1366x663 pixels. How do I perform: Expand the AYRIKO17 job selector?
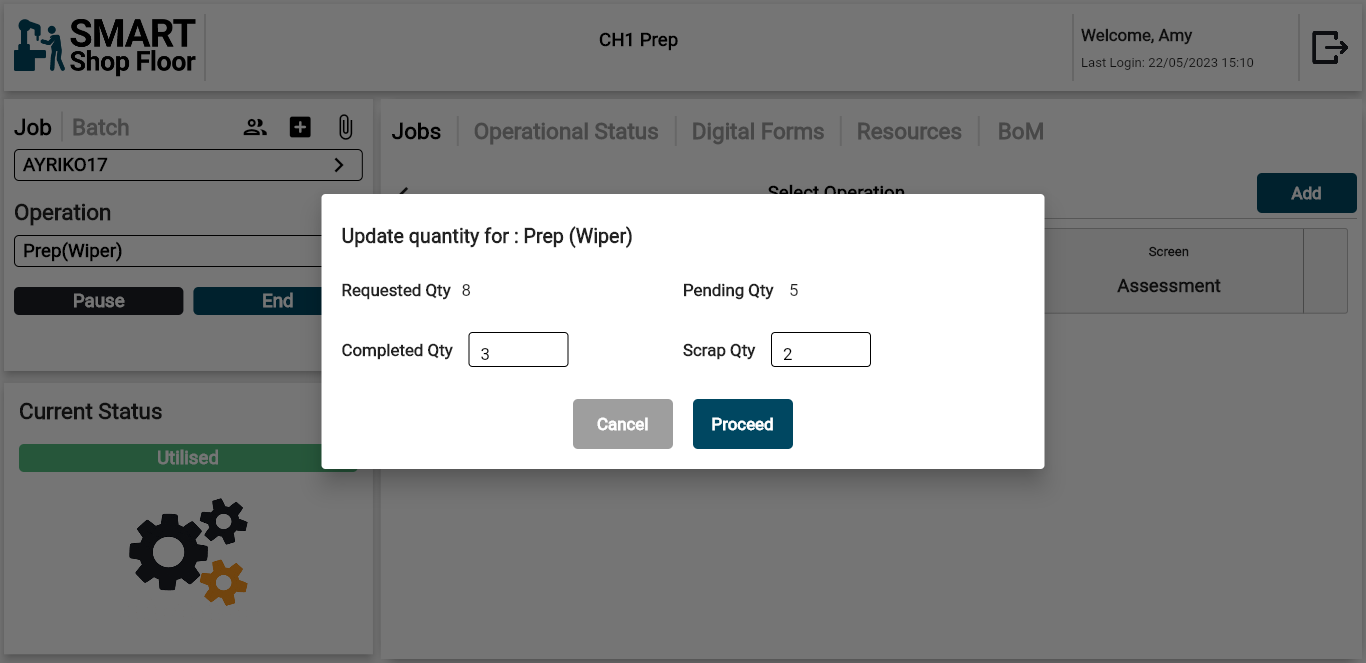tap(188, 165)
